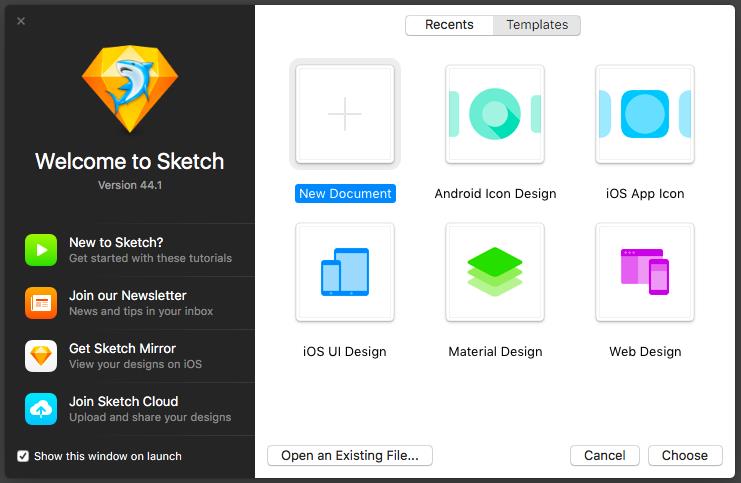Screen dimensions: 741x483
Task: Choose the iOS UI Design template
Action: point(345,272)
